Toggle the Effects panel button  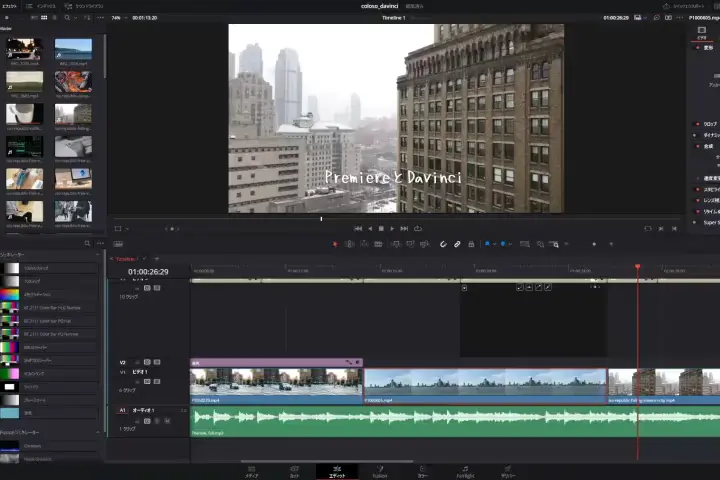[x=10, y=6]
